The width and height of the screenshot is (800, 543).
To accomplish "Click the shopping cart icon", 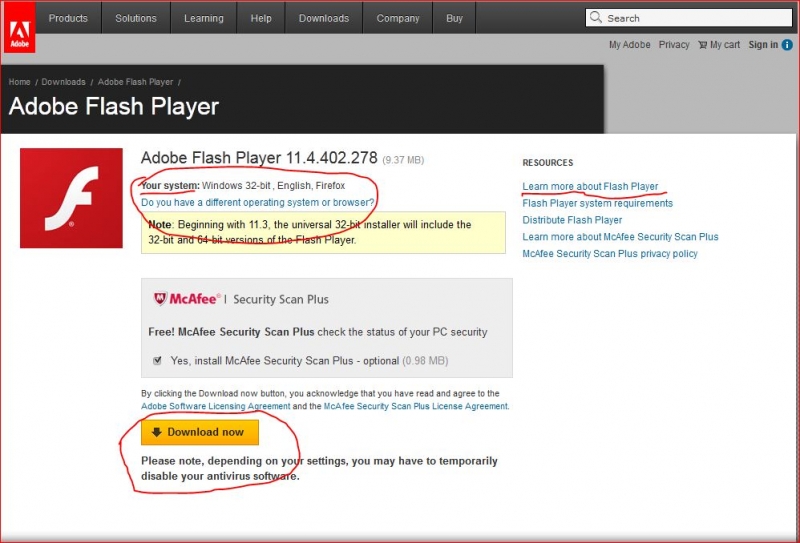I will 703,45.
